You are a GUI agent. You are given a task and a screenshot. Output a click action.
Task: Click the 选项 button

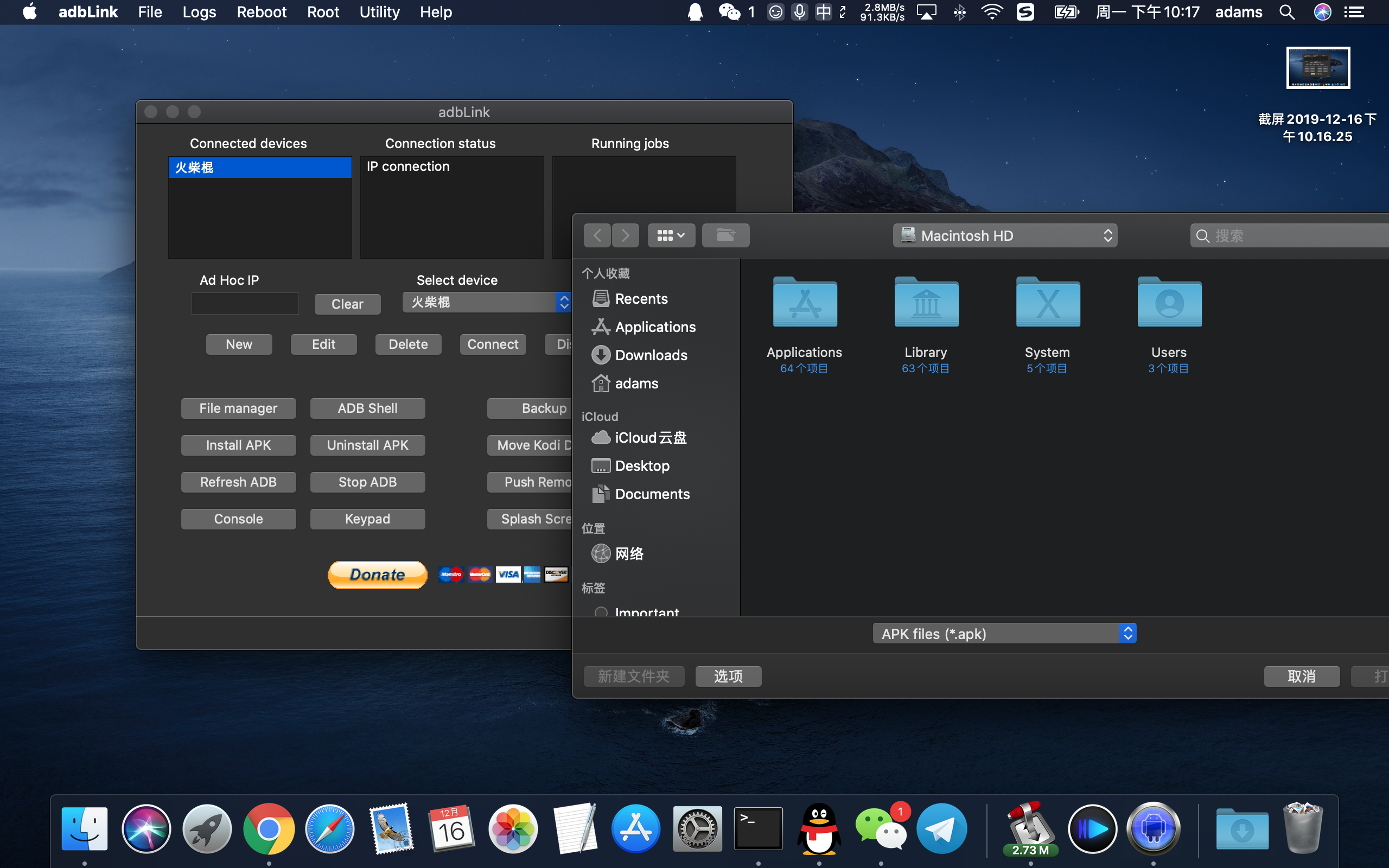click(x=728, y=676)
